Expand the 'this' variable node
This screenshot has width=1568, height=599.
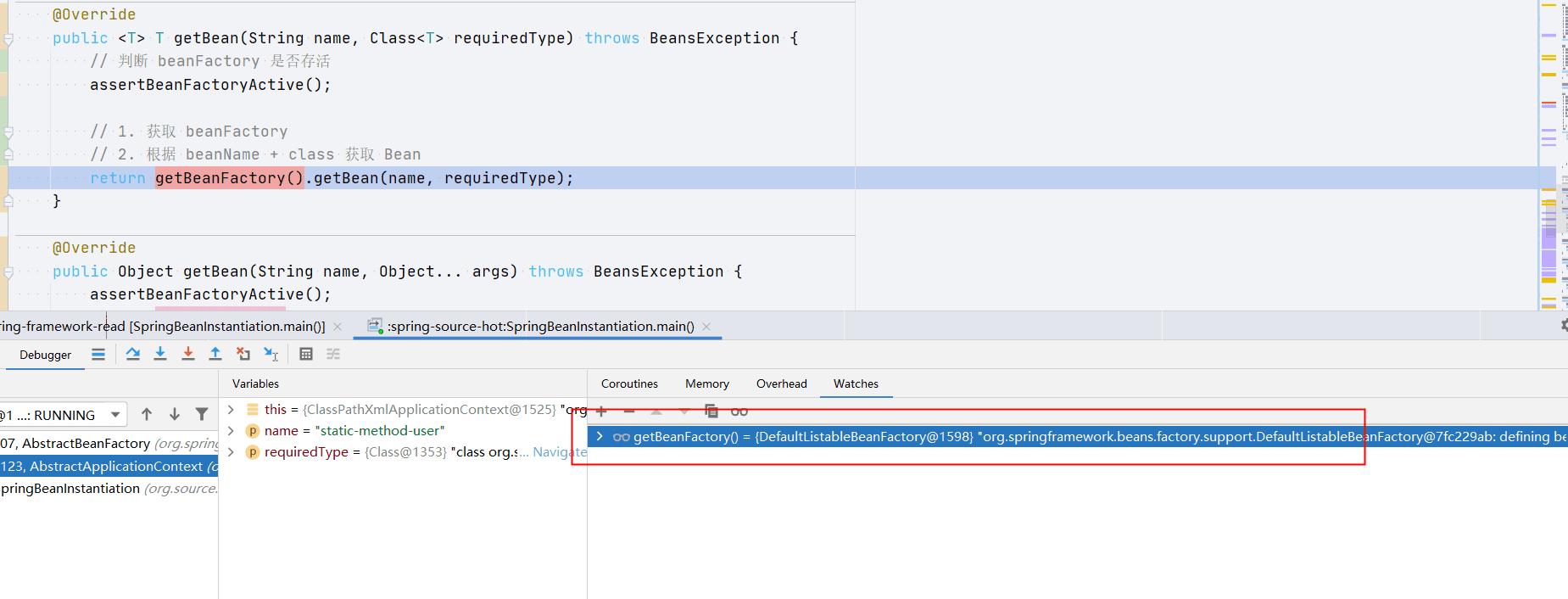tap(231, 409)
